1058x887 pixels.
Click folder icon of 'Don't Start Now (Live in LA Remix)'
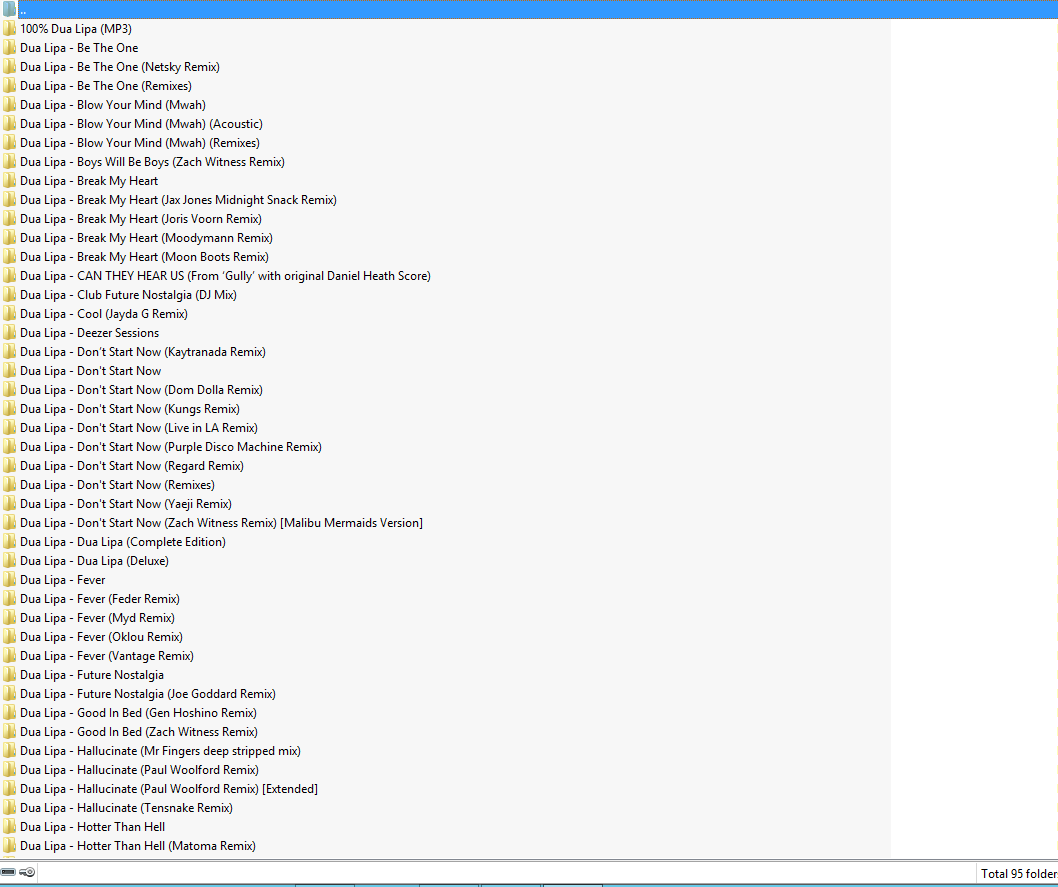[x=9, y=428]
